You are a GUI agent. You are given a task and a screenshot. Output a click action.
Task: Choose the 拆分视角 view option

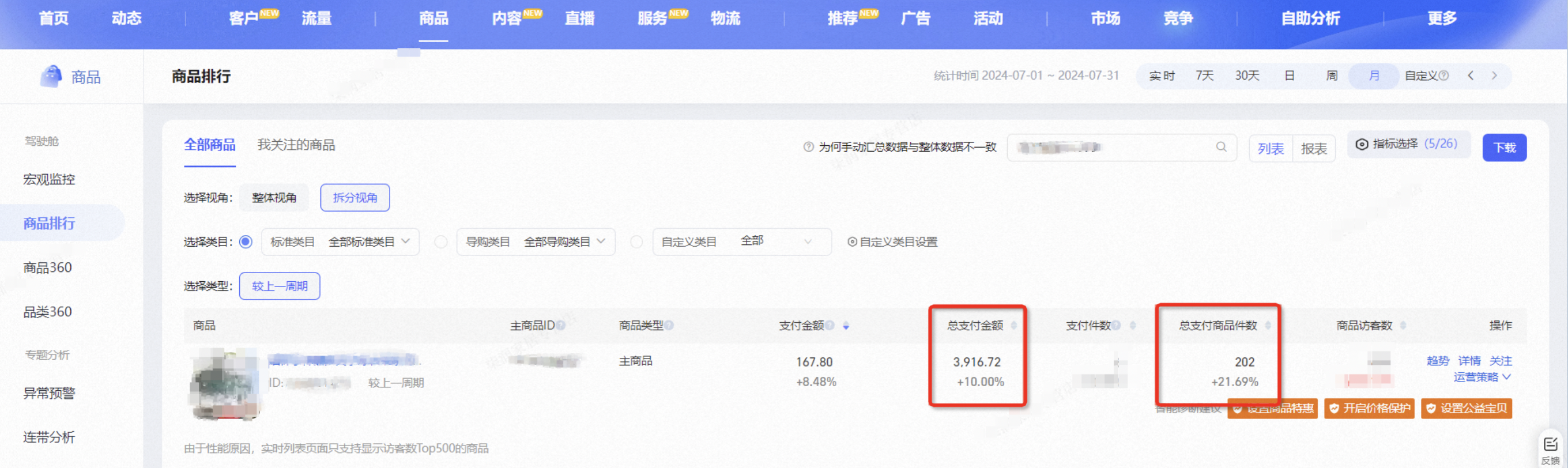[x=355, y=198]
